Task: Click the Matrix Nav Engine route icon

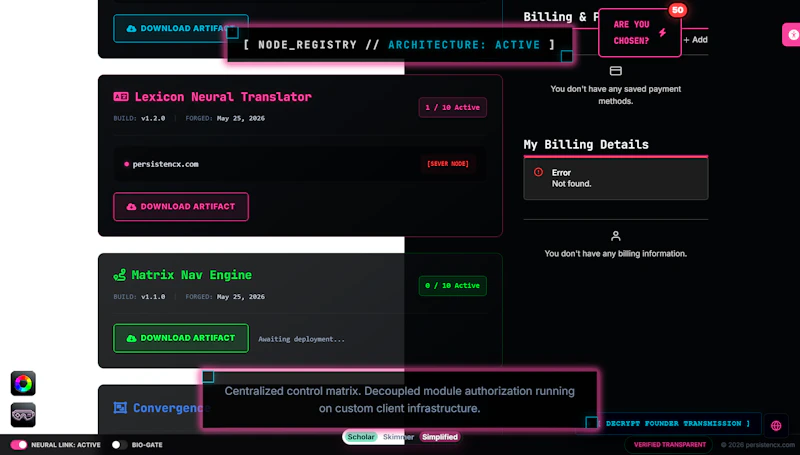Action: pos(119,275)
